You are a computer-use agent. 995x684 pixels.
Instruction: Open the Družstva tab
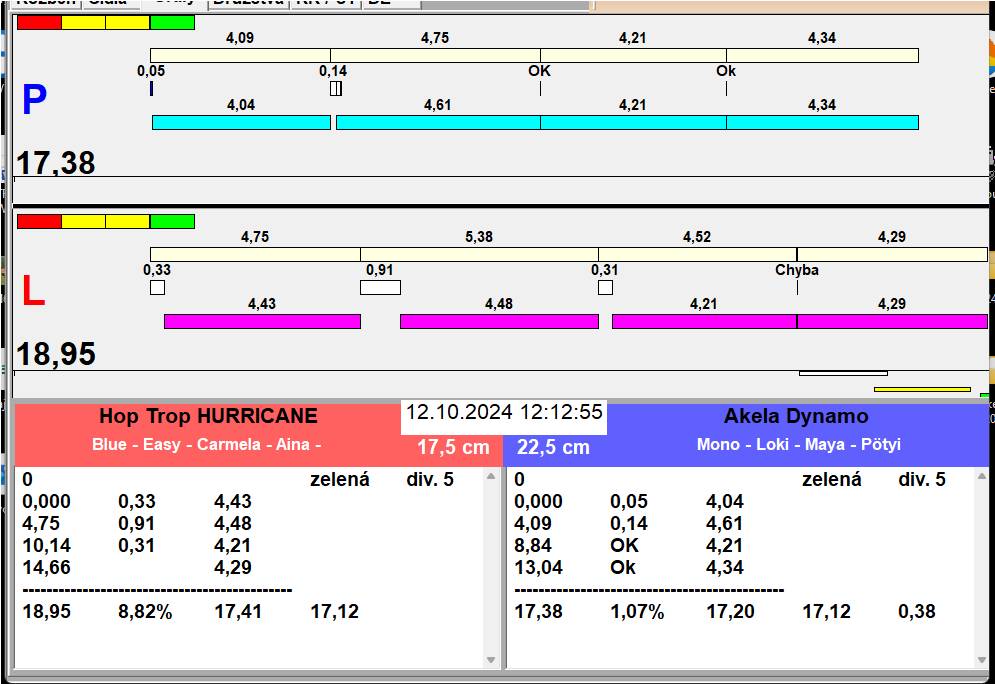point(248,3)
